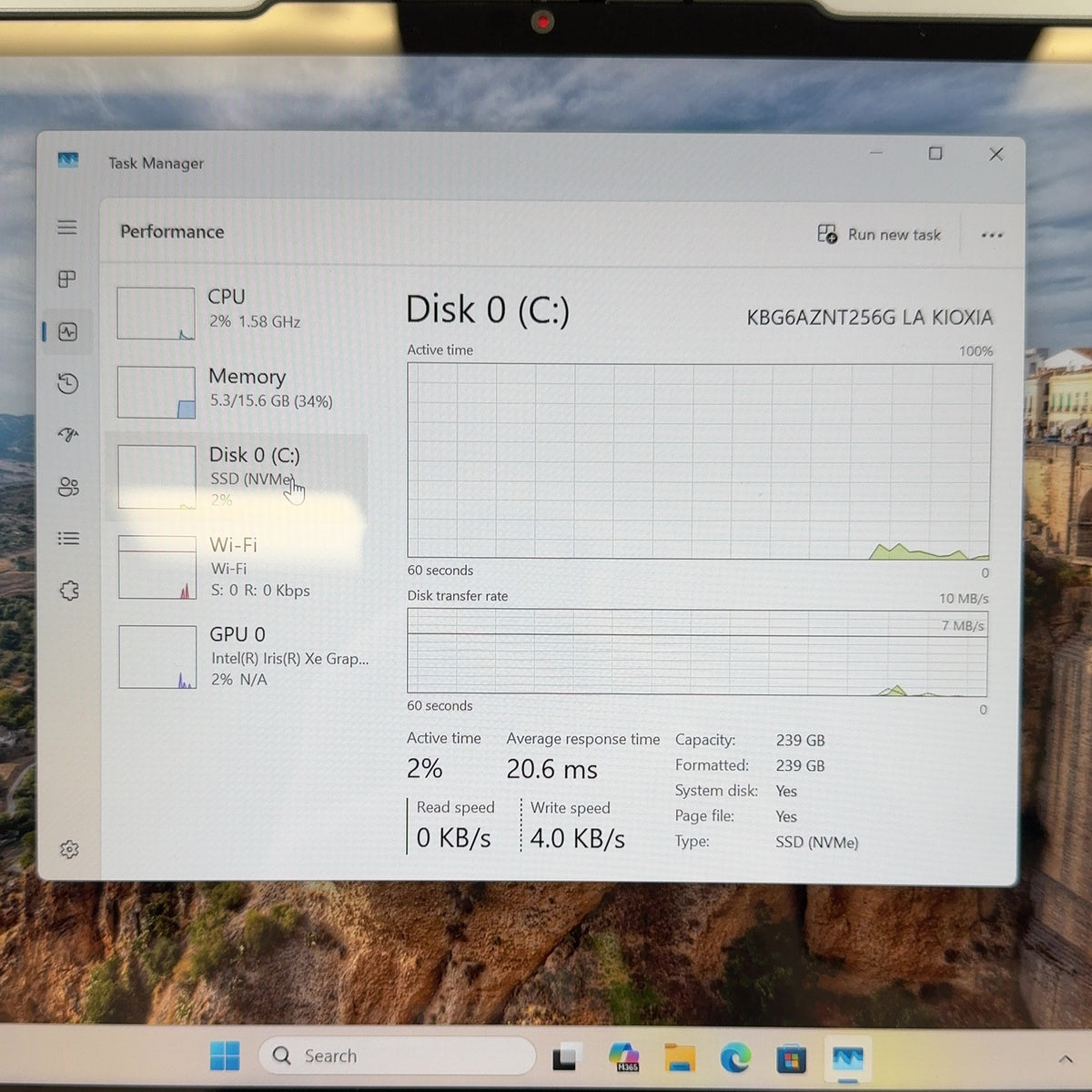Click the taskbar Search box
The width and height of the screenshot is (1092, 1092).
pos(397,1056)
